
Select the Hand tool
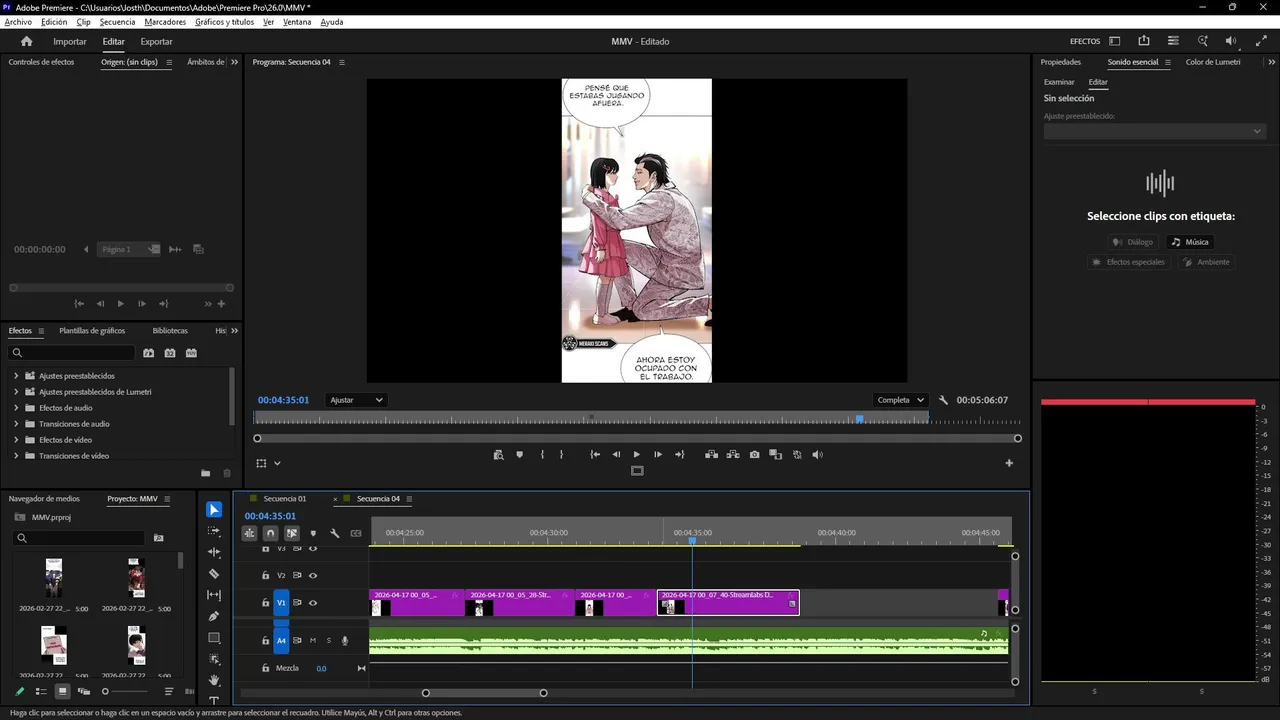[214, 680]
